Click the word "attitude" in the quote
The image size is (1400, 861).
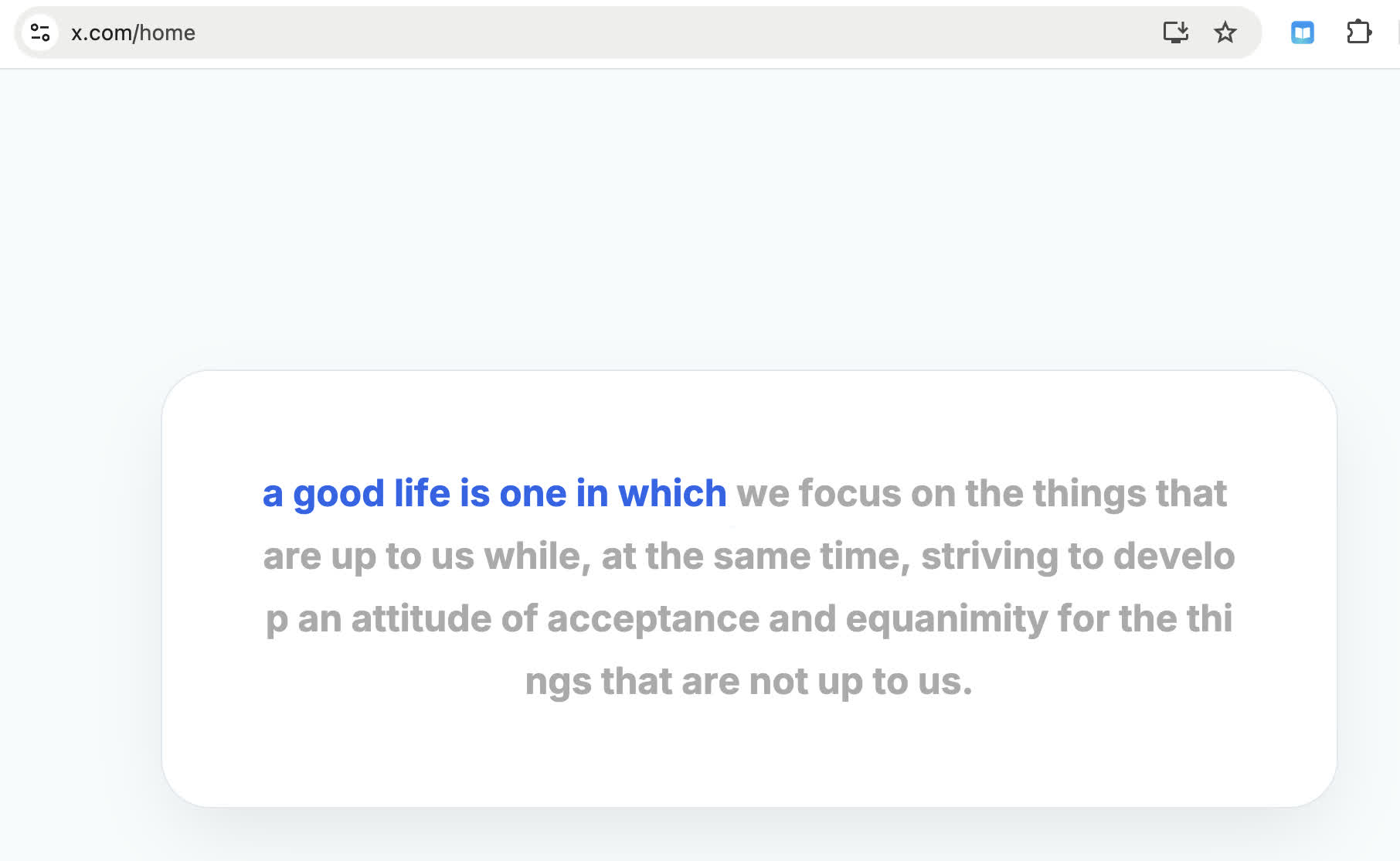click(421, 619)
